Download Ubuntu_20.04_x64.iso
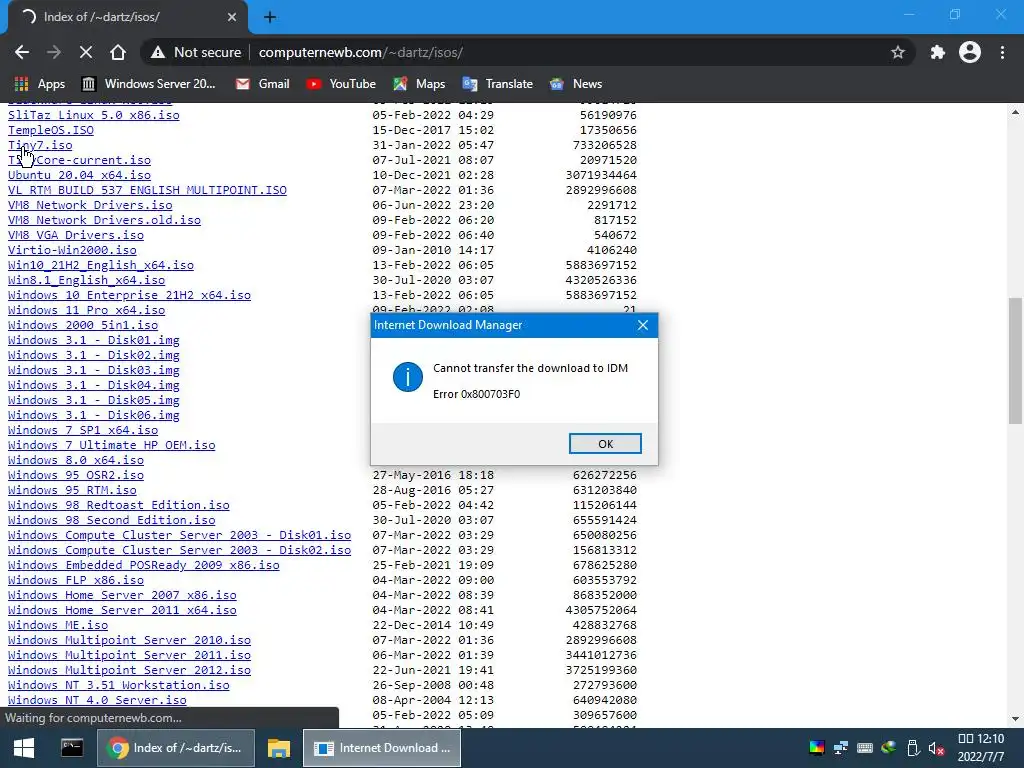 coord(79,175)
